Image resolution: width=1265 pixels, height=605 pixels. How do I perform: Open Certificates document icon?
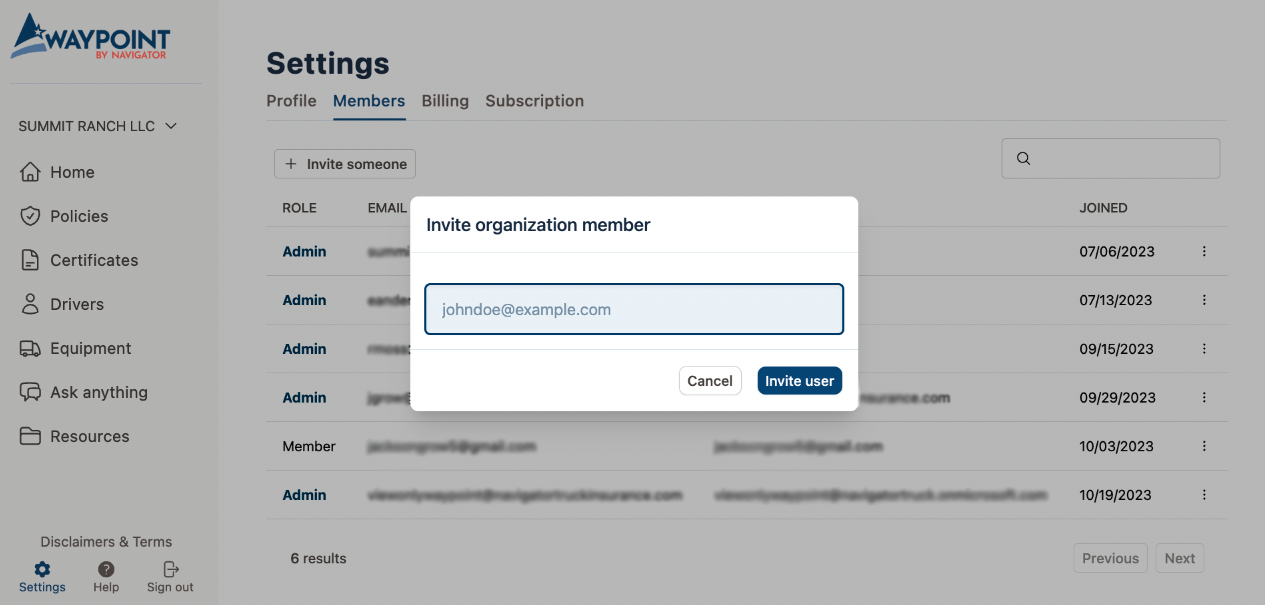[x=30, y=260]
